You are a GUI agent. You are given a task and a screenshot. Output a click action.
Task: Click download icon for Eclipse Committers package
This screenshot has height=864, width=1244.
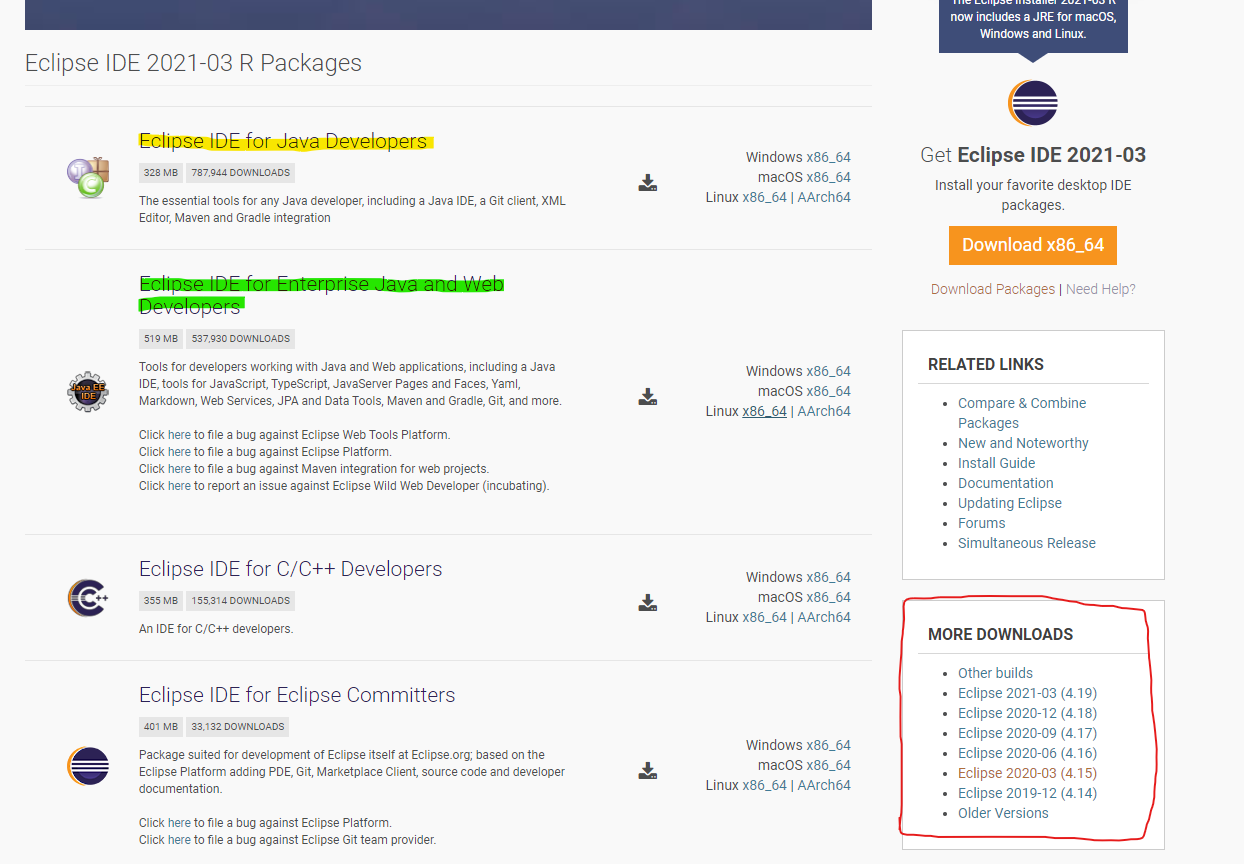pos(648,770)
